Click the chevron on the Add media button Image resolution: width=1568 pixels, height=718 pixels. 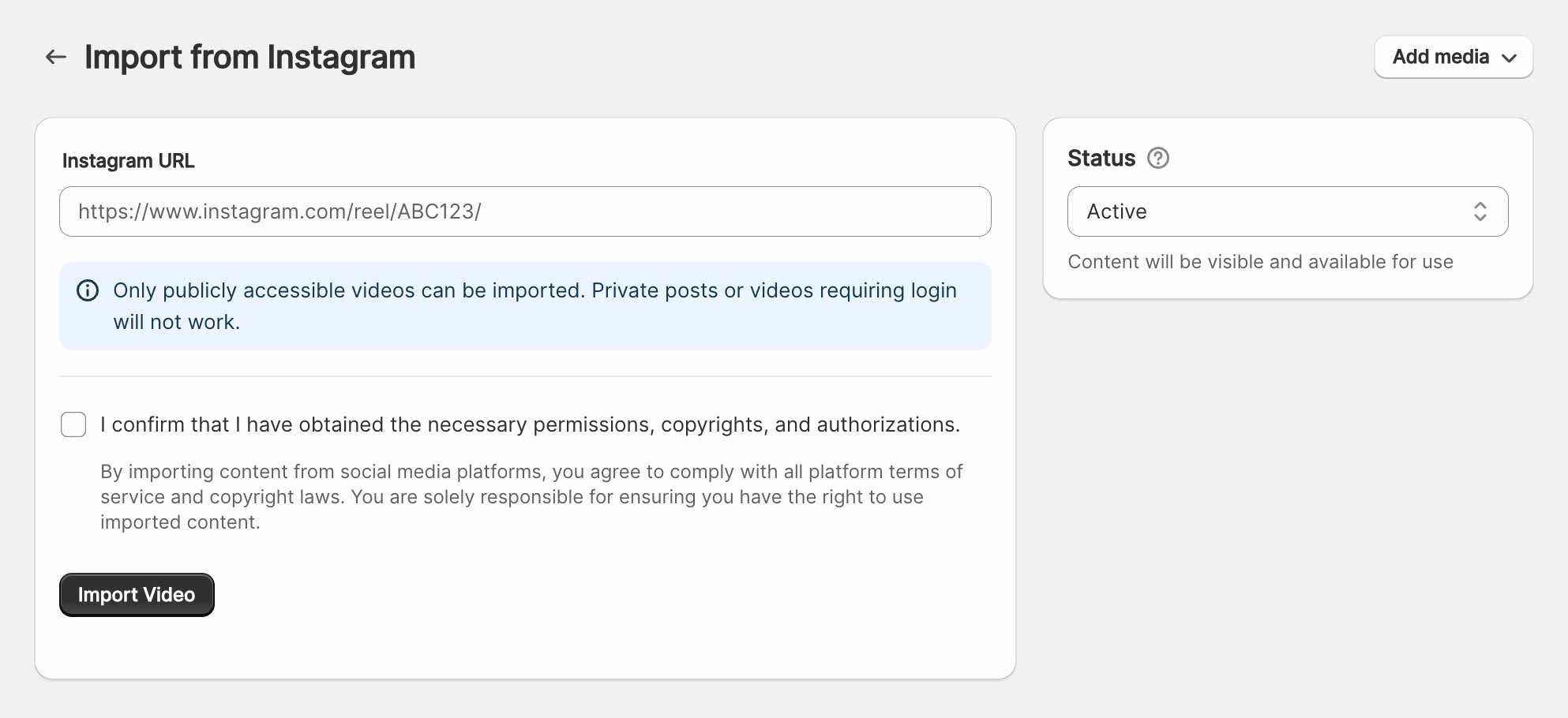(x=1510, y=57)
